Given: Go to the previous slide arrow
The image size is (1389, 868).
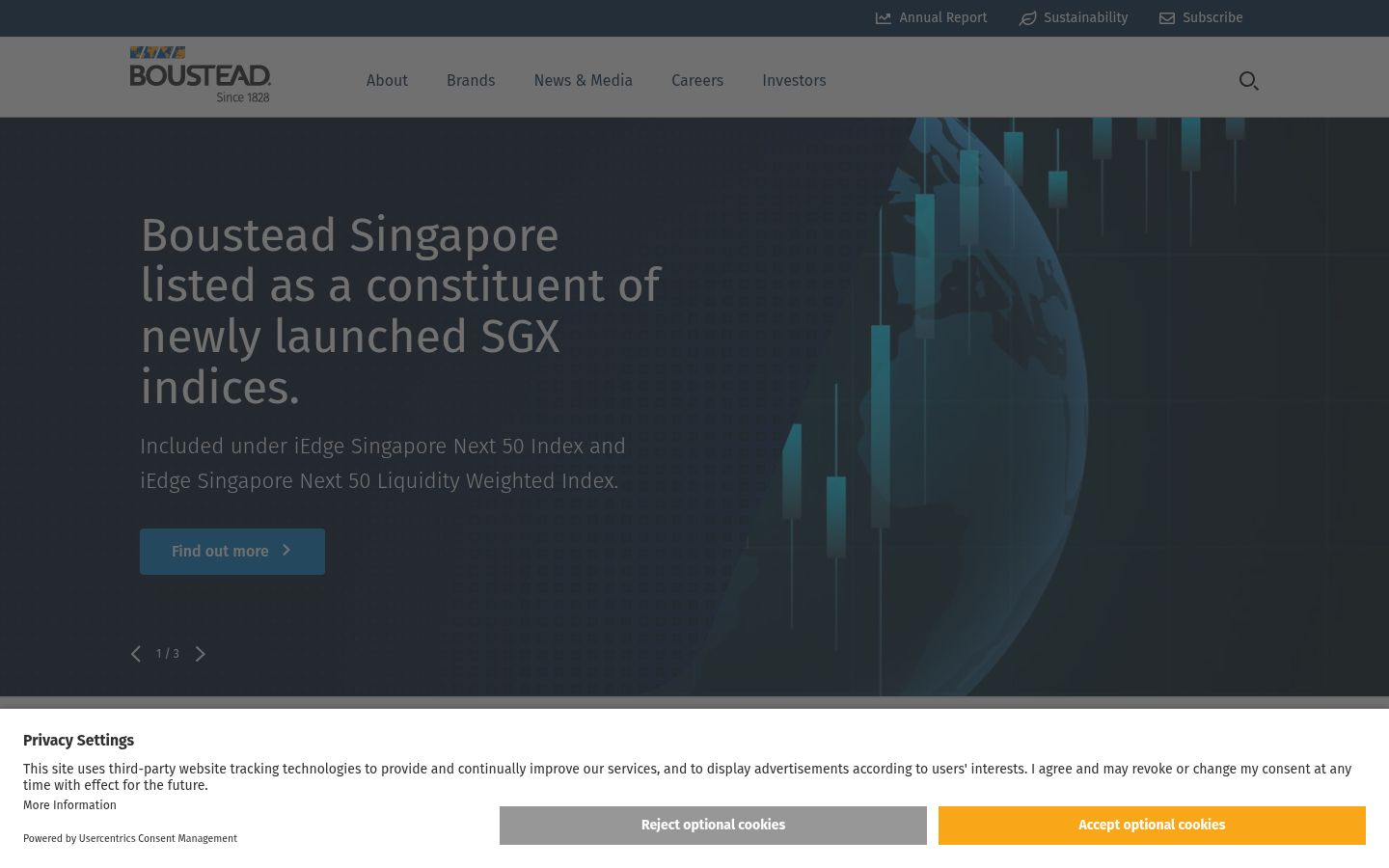Looking at the screenshot, I should [x=136, y=654].
